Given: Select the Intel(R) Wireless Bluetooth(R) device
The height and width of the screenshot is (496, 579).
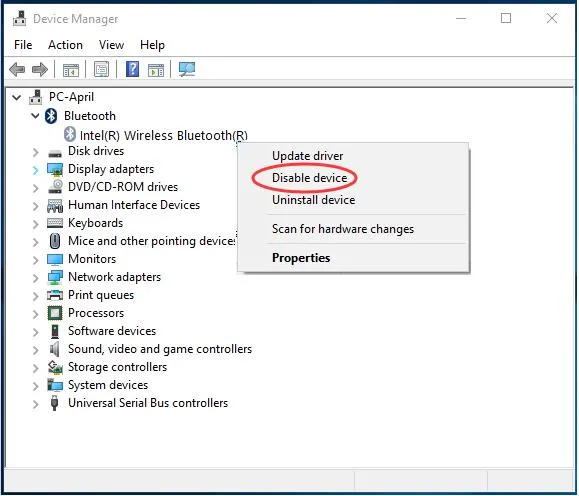Looking at the screenshot, I should click(164, 135).
